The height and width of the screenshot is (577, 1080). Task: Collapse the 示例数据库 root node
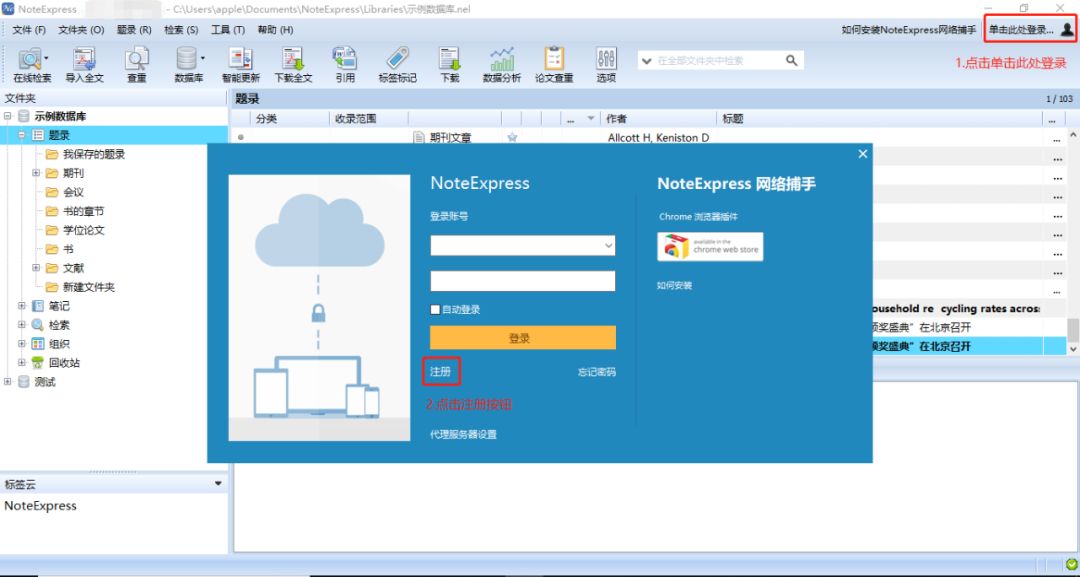[x=8, y=116]
